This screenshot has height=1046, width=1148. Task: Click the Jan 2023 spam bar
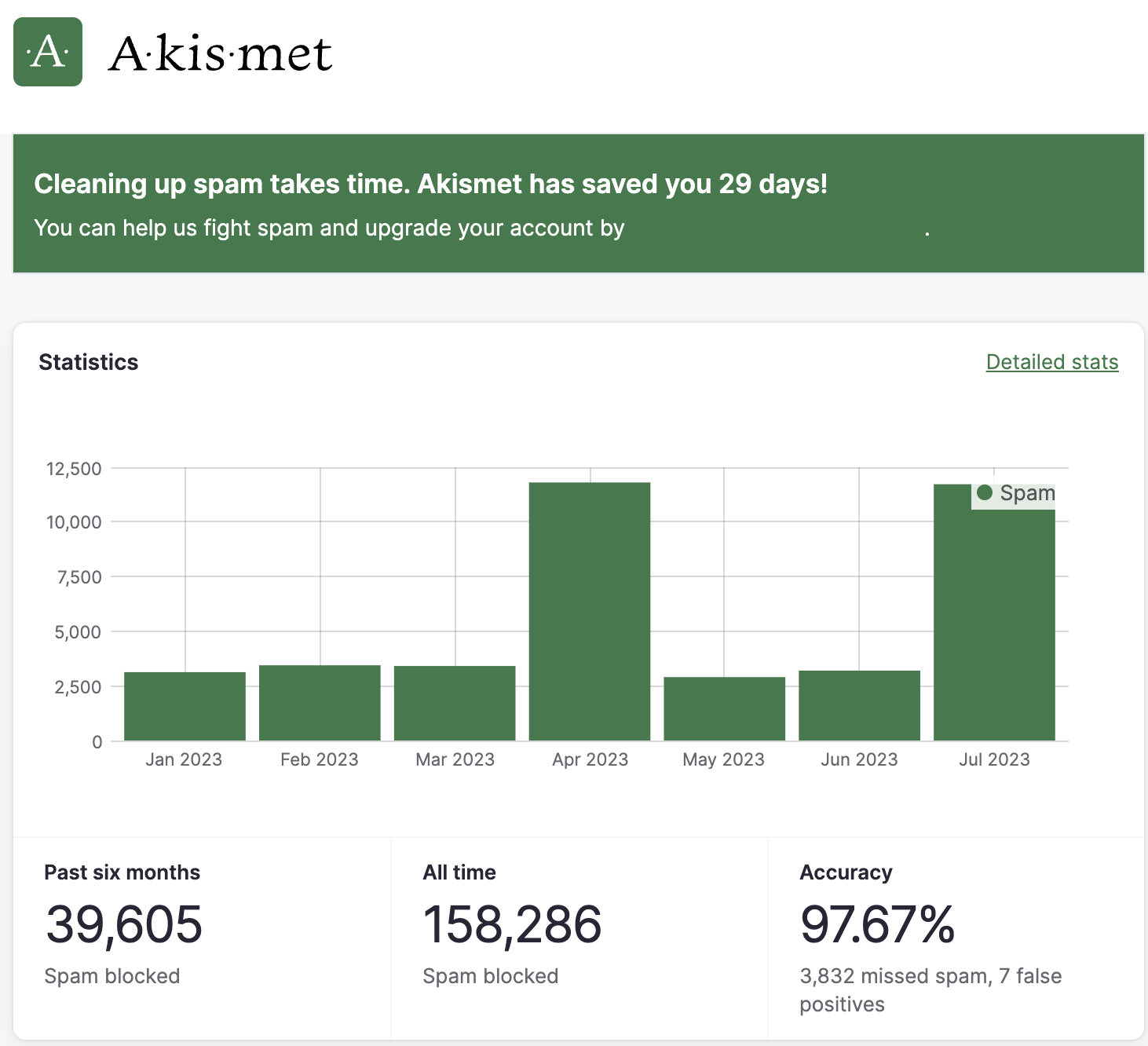[185, 706]
